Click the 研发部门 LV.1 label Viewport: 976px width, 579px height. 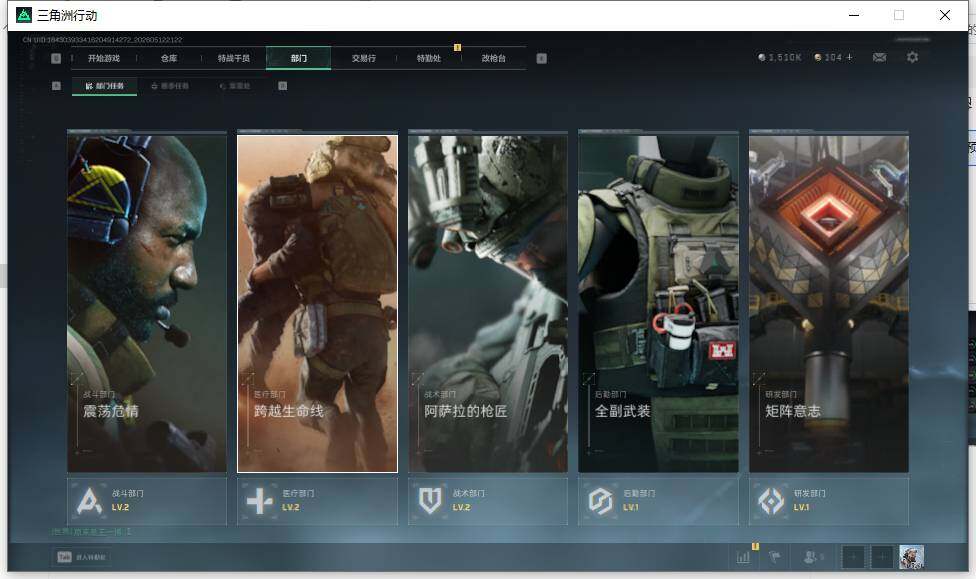pyautogui.click(x=801, y=507)
